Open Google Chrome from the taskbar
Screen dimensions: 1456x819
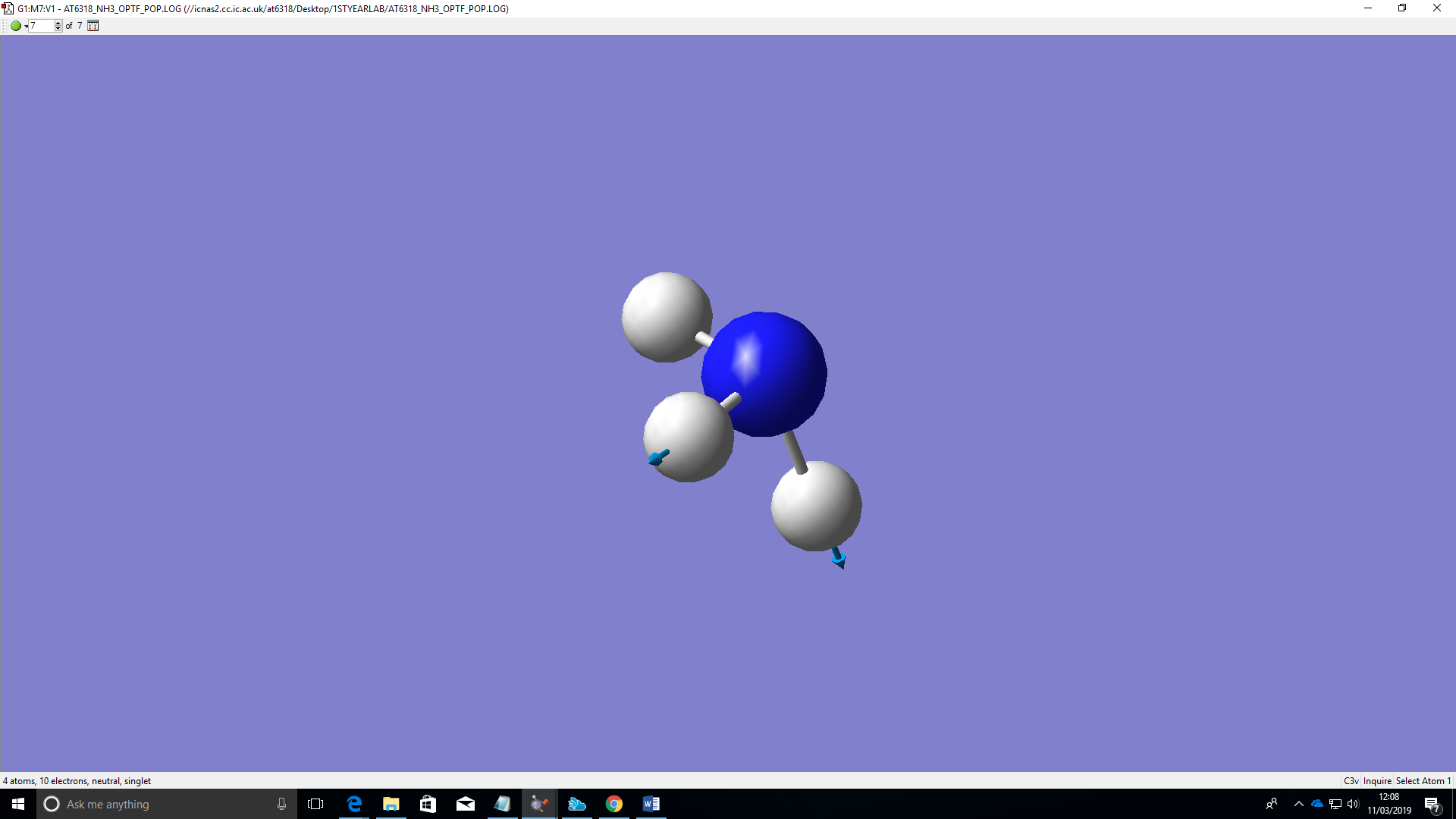[614, 804]
